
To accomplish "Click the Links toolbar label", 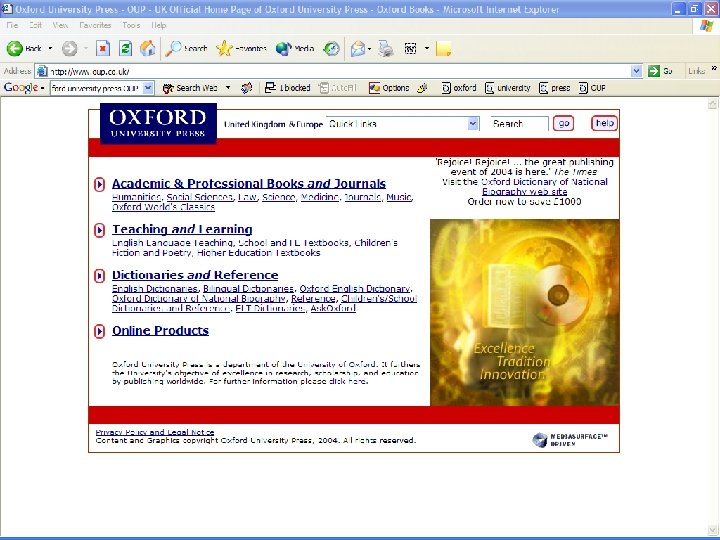I will tap(697, 71).
